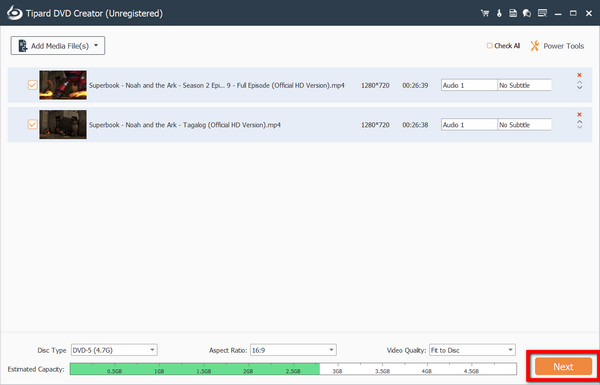
Task: Open the feedback chat bubbles icon
Action: (527, 13)
